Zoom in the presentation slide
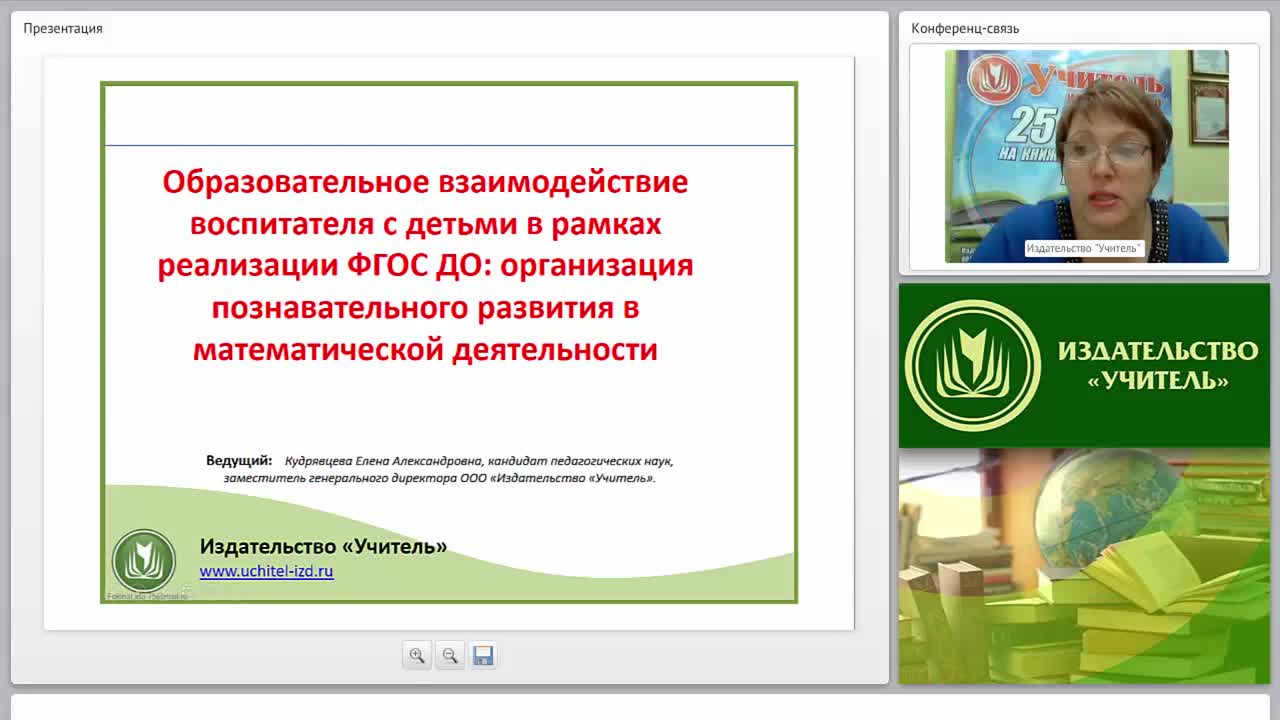The width and height of the screenshot is (1280, 720). (417, 655)
